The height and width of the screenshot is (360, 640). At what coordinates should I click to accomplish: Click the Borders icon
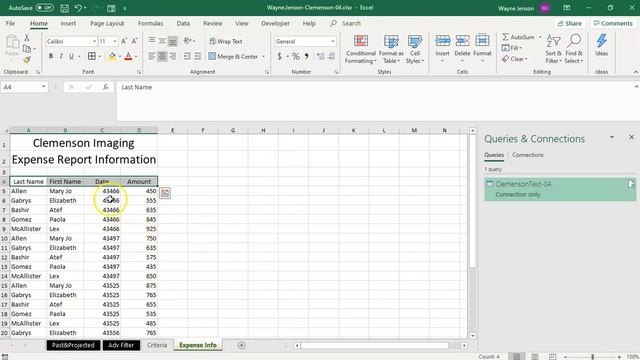tap(92, 56)
